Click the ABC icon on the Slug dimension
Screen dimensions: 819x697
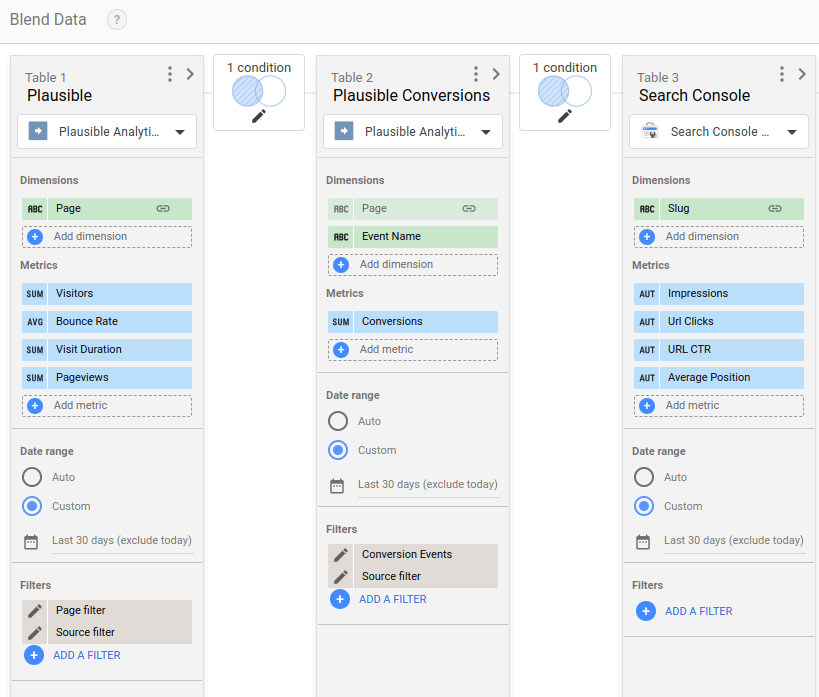pos(648,208)
